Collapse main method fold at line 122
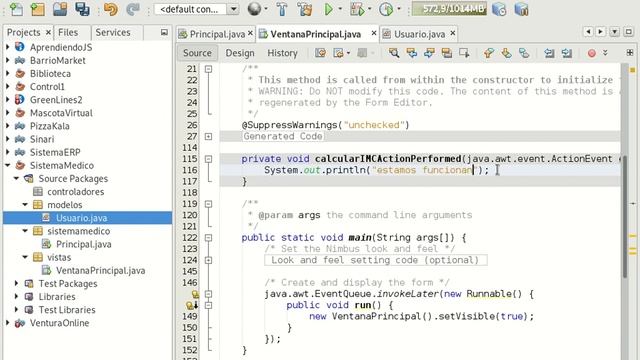Image resolution: width=640 pixels, height=360 pixels. click(209, 238)
